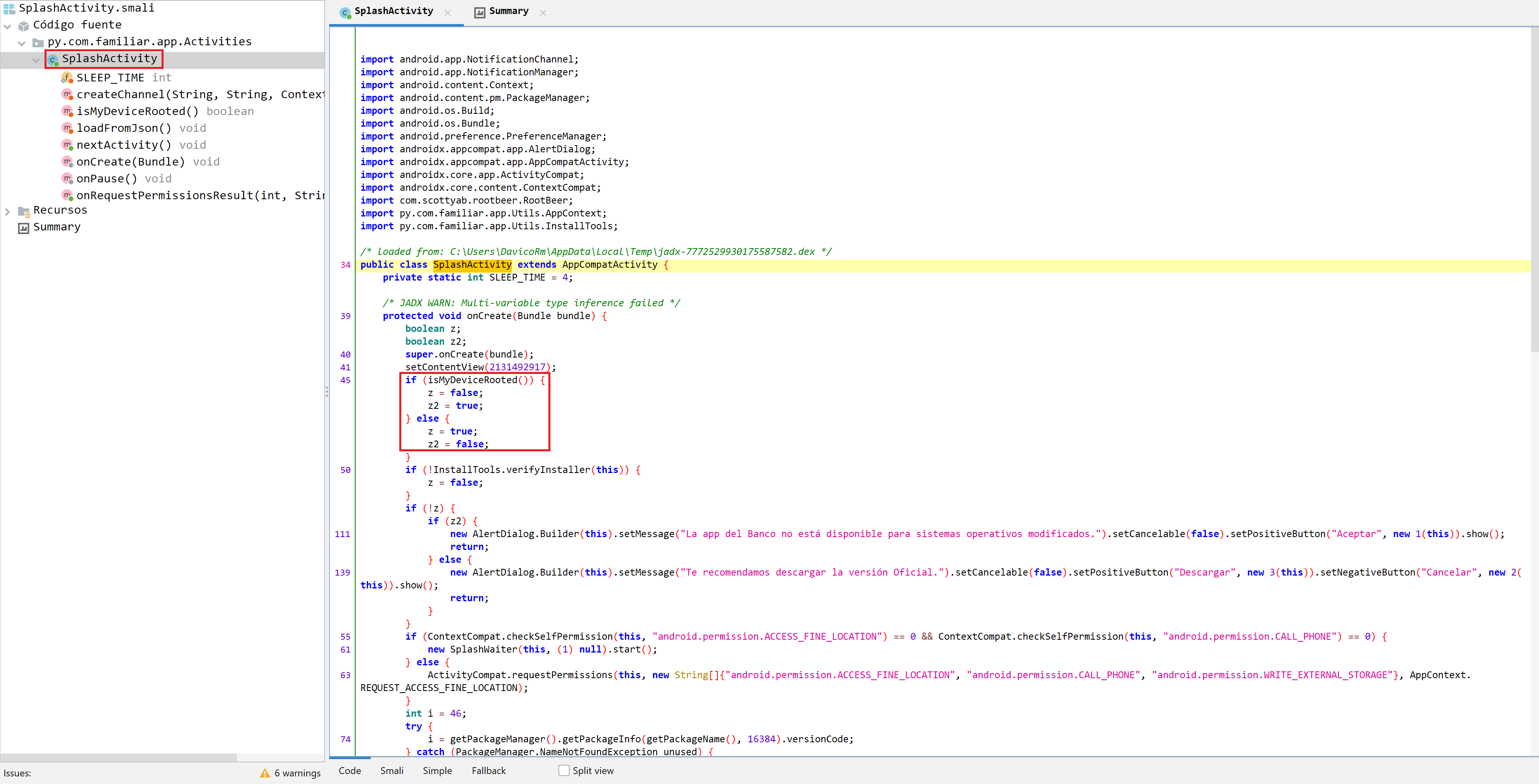Click the onRequestPermissionsResult tree row
The width and height of the screenshot is (1539, 784).
tap(200, 196)
